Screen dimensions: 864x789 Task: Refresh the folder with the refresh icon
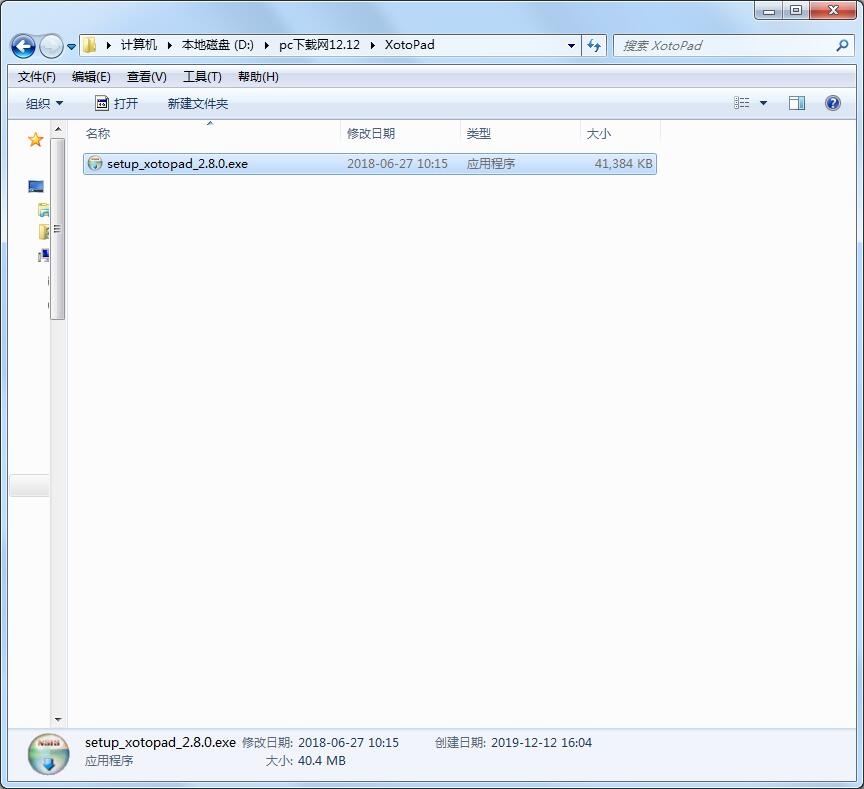pos(594,46)
